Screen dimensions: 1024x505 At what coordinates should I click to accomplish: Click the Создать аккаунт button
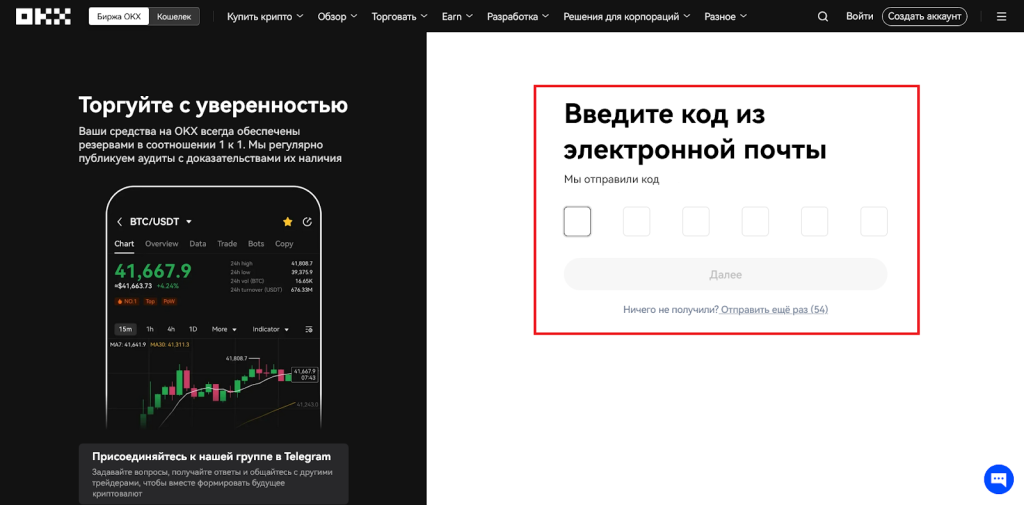tap(924, 16)
